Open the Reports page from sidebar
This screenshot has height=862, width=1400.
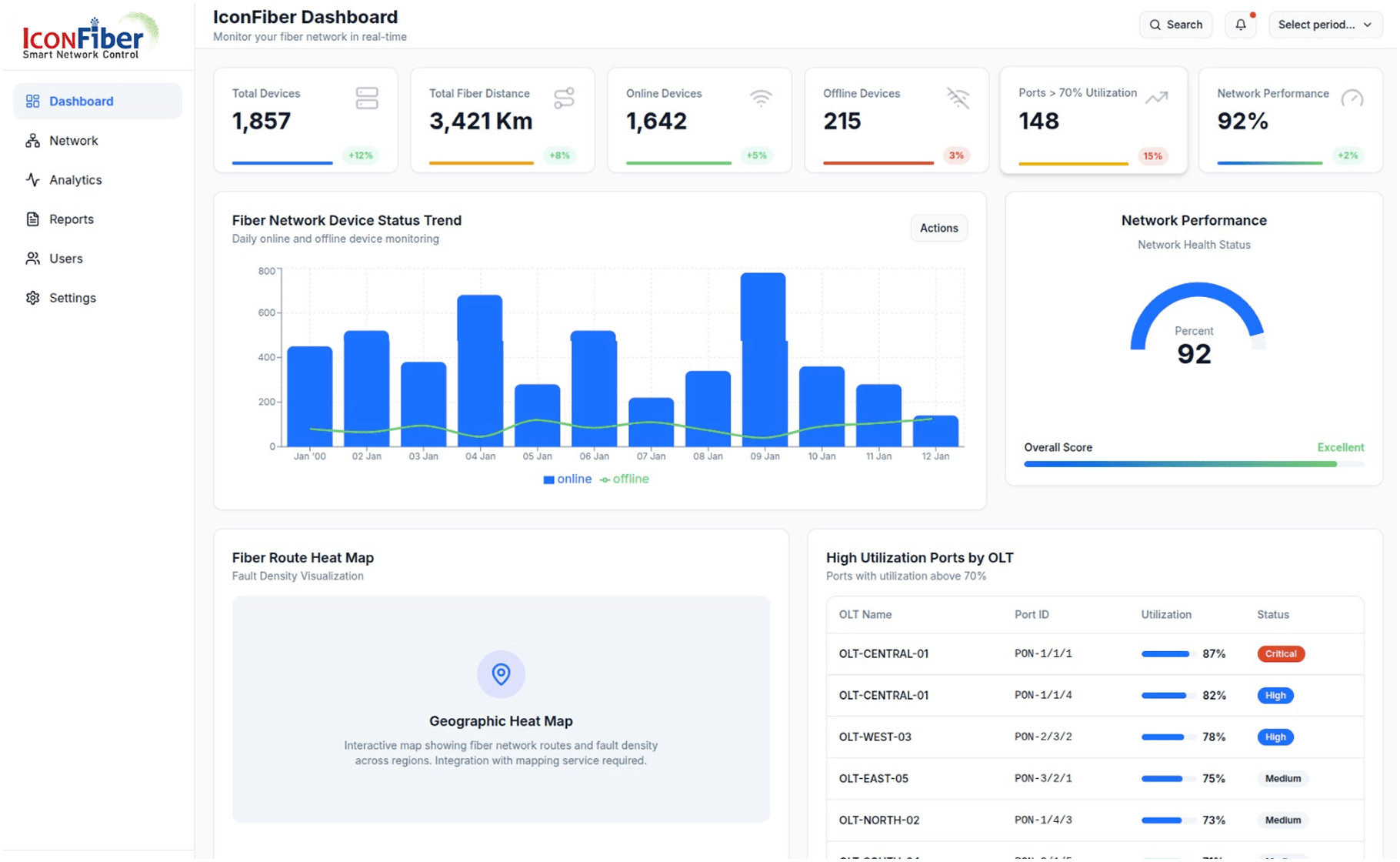point(72,219)
